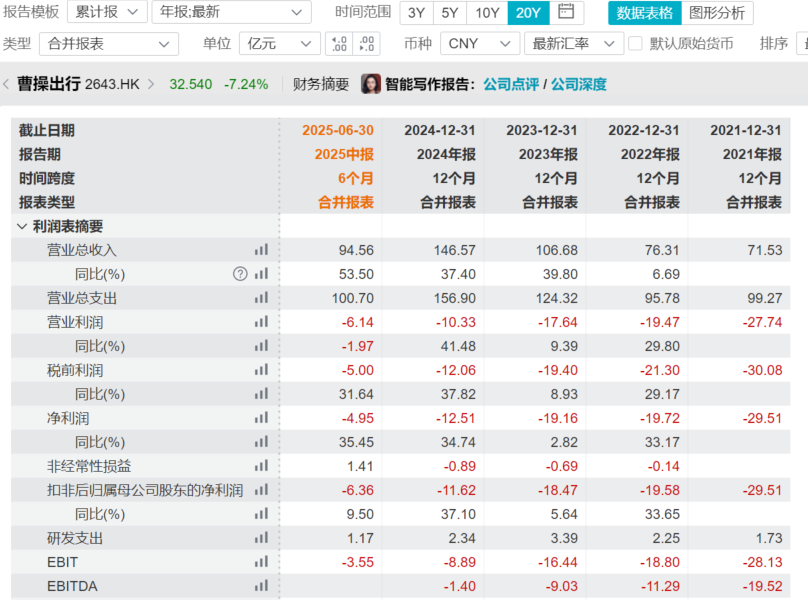Click the decrease decimal places icon

pyautogui.click(x=367, y=44)
